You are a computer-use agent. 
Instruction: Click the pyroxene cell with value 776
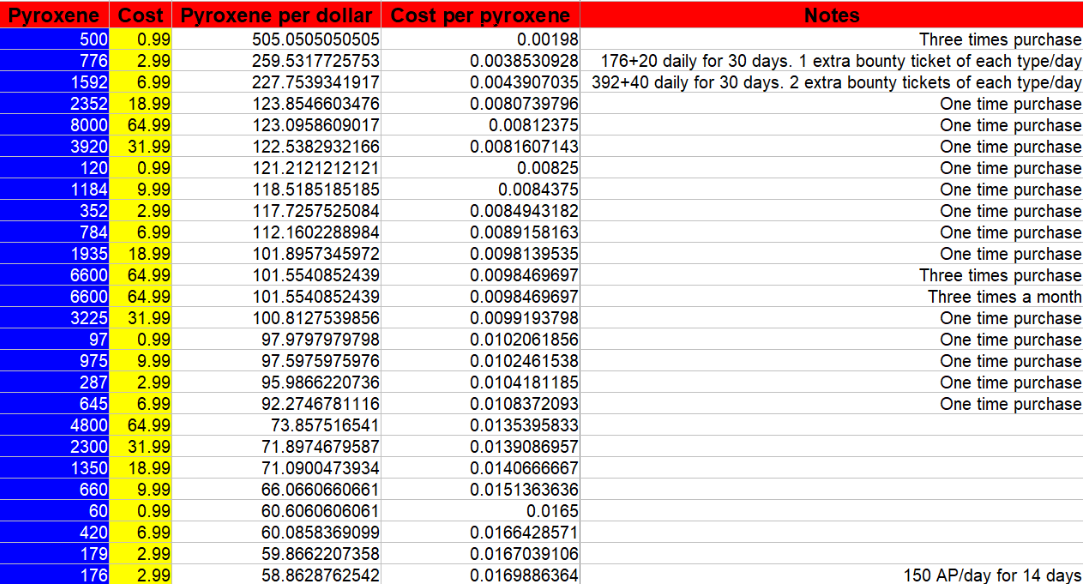[x=54, y=60]
